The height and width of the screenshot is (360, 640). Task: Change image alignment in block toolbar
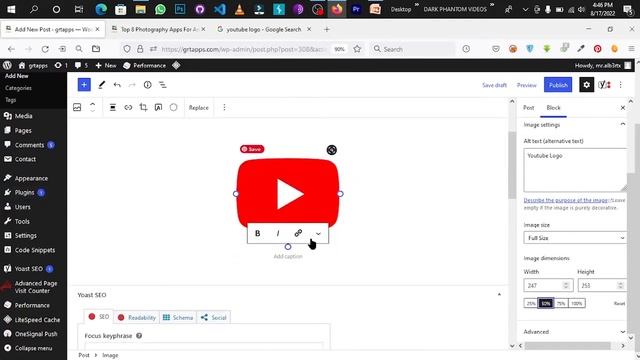point(113,107)
